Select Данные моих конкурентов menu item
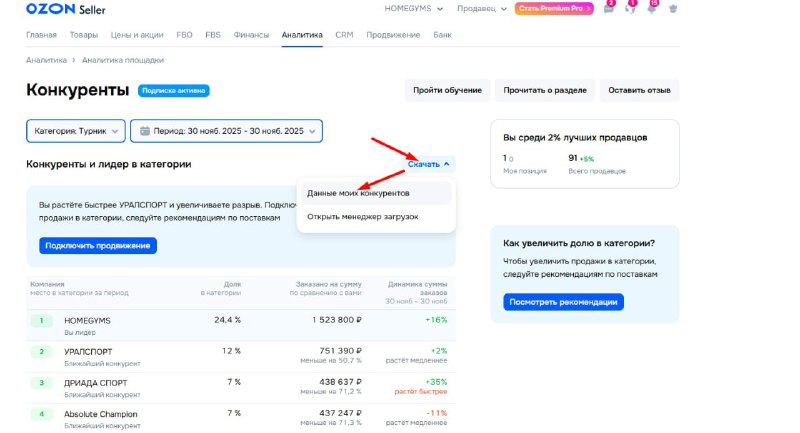 [358, 192]
